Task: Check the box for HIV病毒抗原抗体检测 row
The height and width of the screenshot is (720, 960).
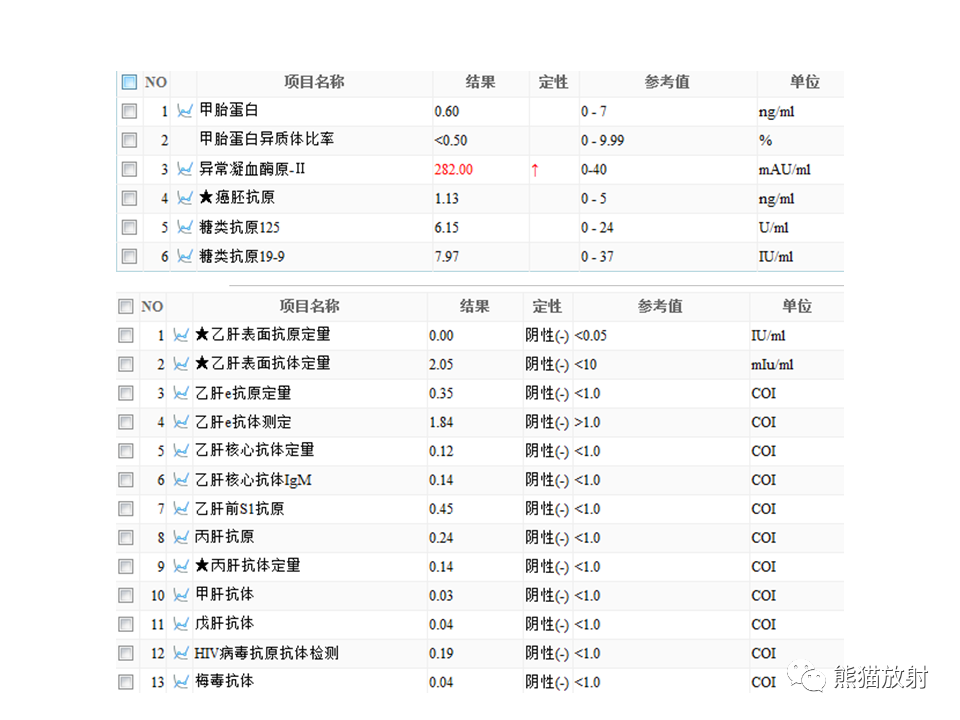Action: click(126, 653)
